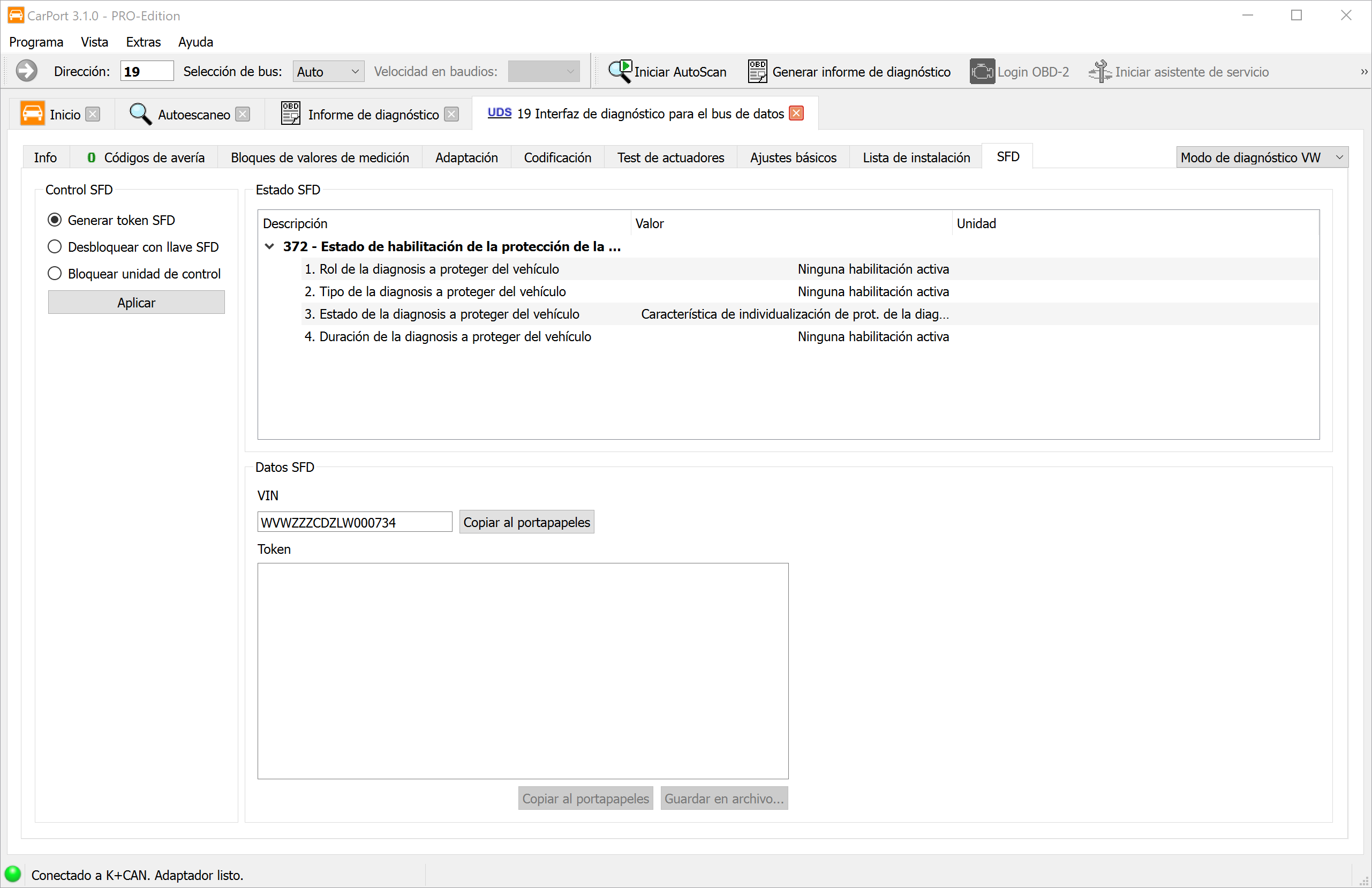Start AutoScan from the toolbar icon

pos(620,72)
